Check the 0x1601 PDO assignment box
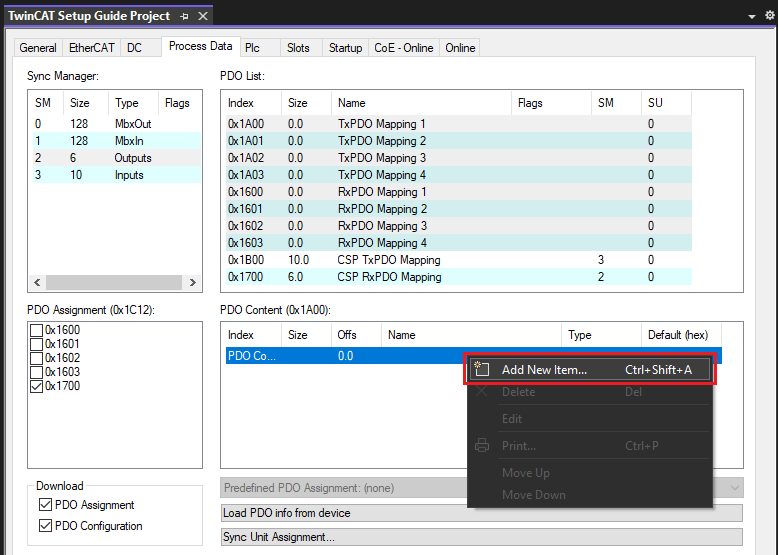This screenshot has height=555, width=778. [37, 344]
